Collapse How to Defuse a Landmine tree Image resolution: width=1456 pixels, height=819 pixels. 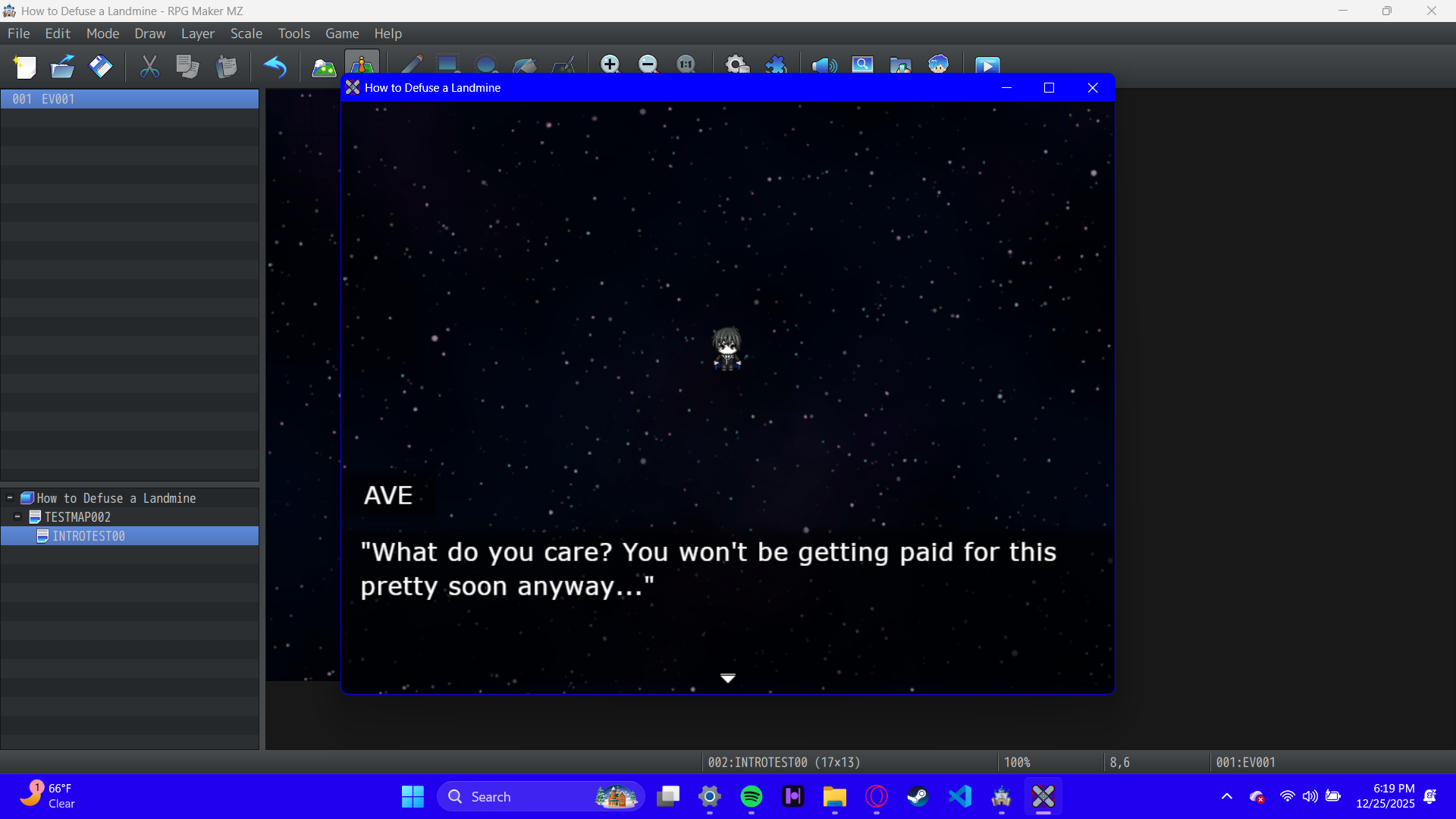pos(9,498)
